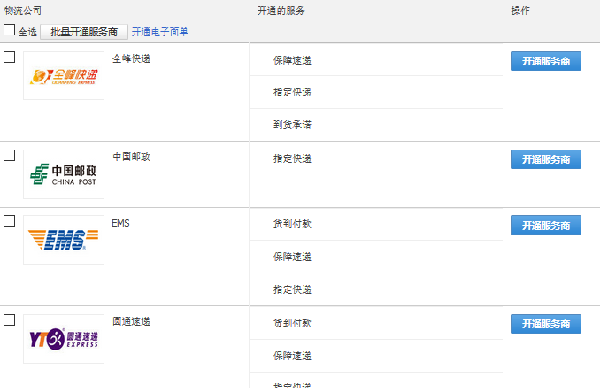Select 货到付款 service under EMS
The image size is (600, 388).
coord(292,223)
